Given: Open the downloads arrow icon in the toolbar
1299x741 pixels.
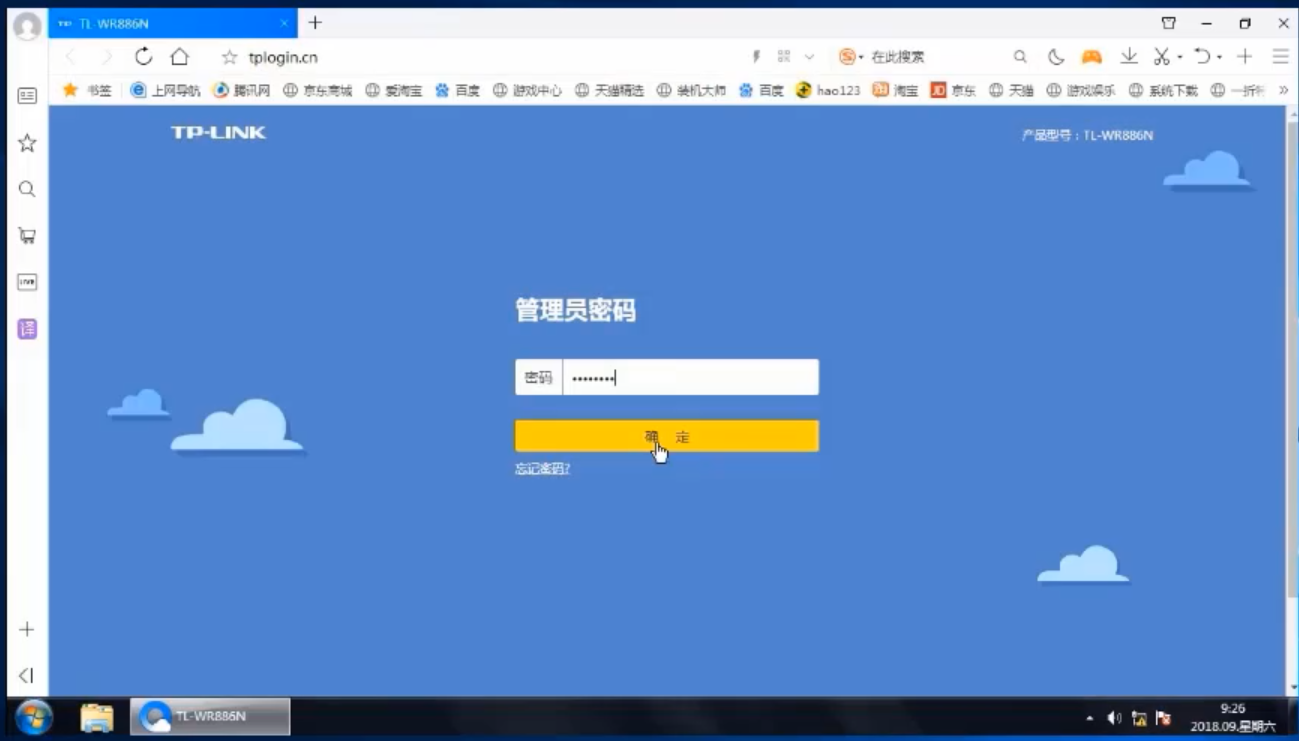Looking at the screenshot, I should click(x=1128, y=57).
